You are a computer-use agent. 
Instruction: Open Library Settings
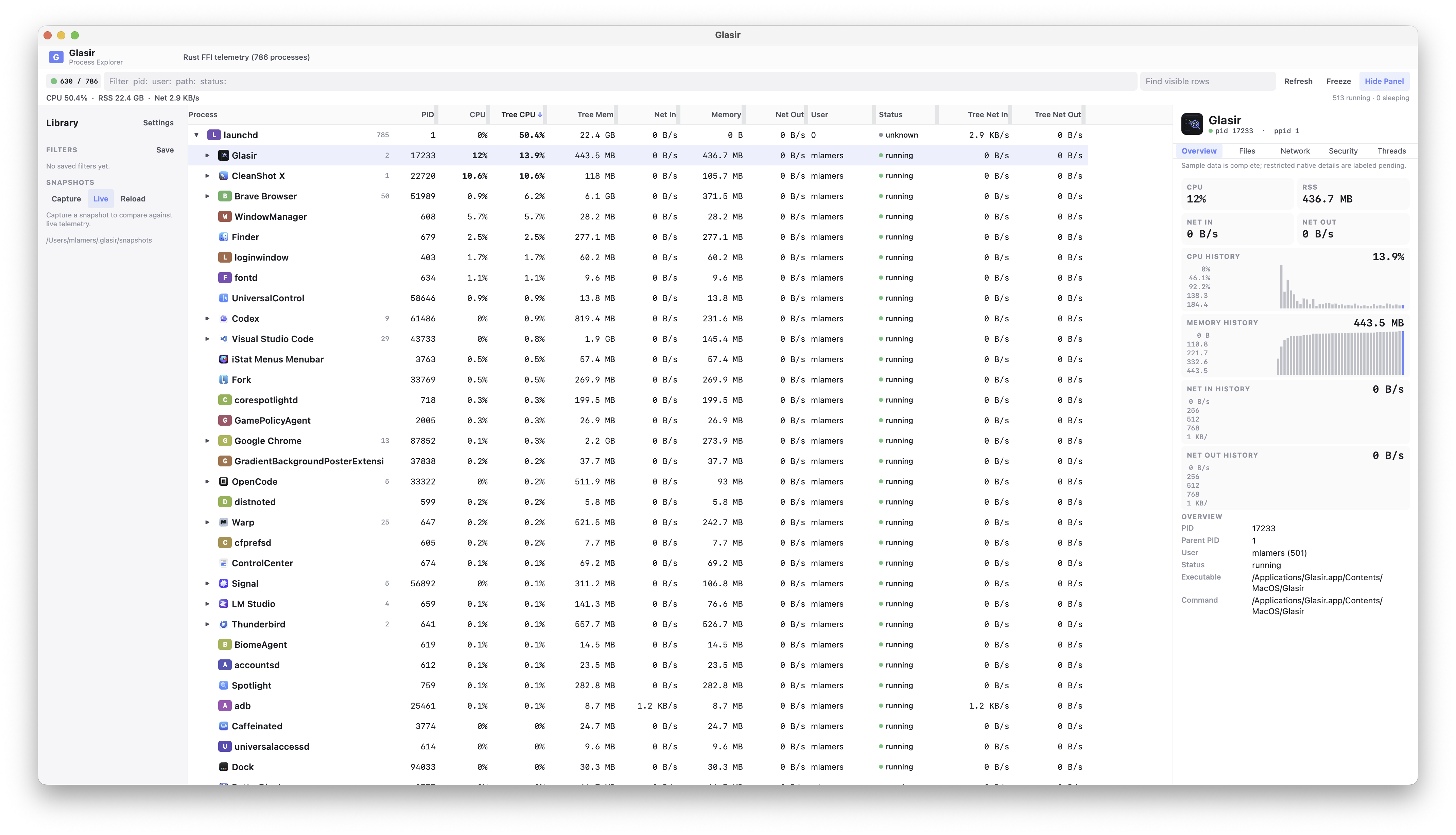click(x=158, y=123)
